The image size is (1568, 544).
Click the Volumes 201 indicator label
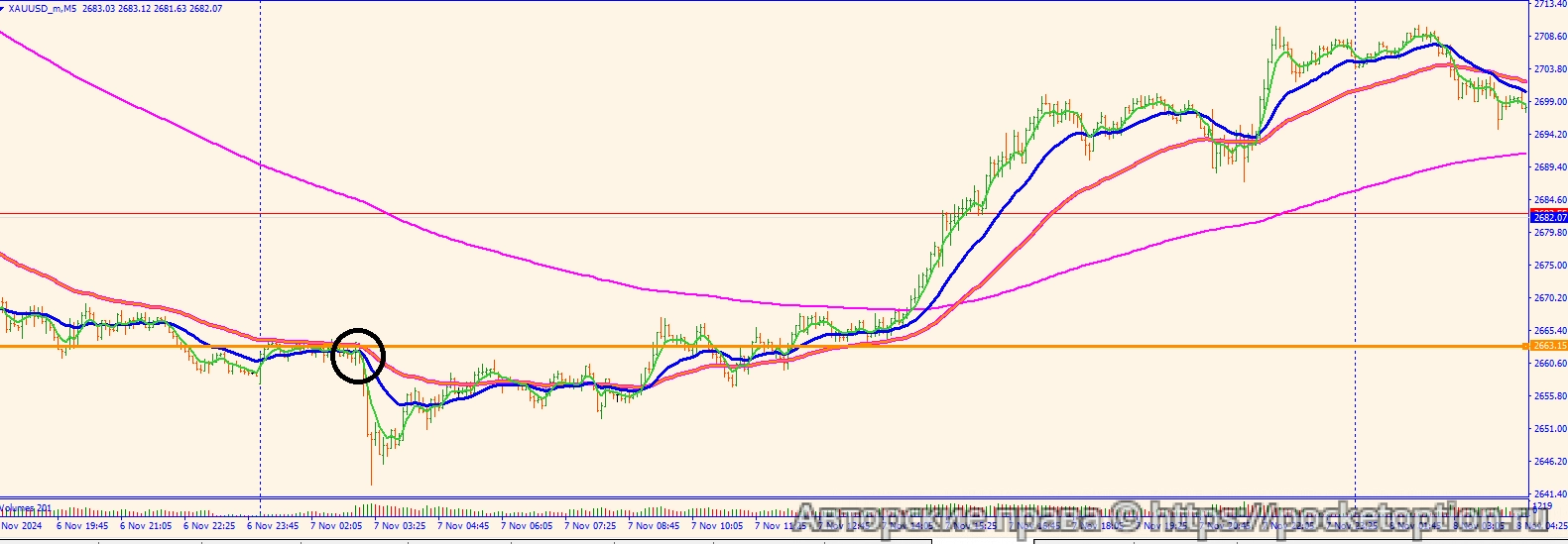26,508
